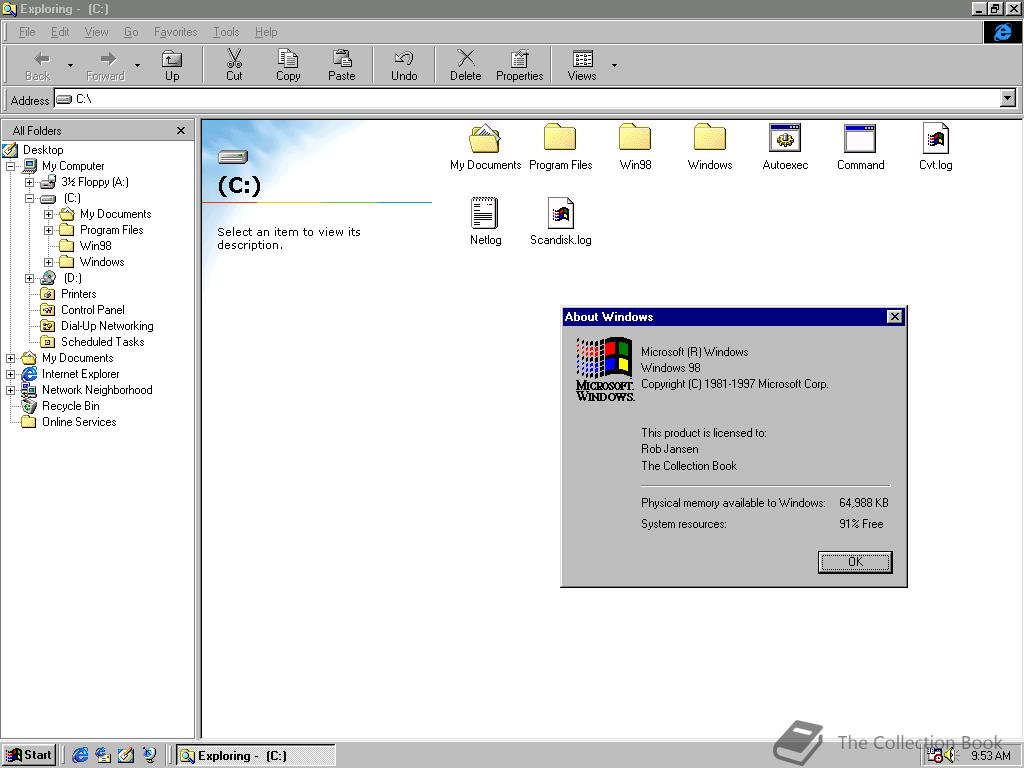Open the Tools menu
Screen dimensions: 1024x768
coord(225,32)
